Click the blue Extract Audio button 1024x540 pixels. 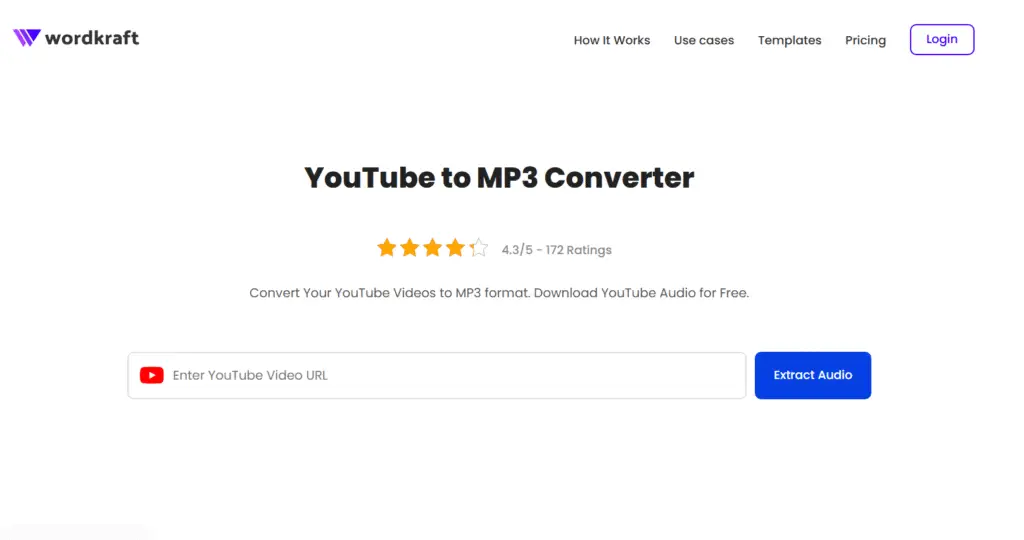point(813,375)
